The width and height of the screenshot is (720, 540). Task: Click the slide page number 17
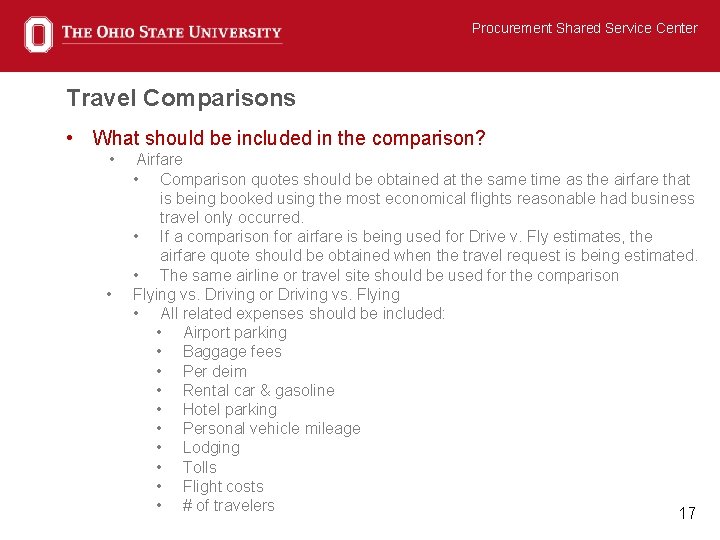pos(687,513)
